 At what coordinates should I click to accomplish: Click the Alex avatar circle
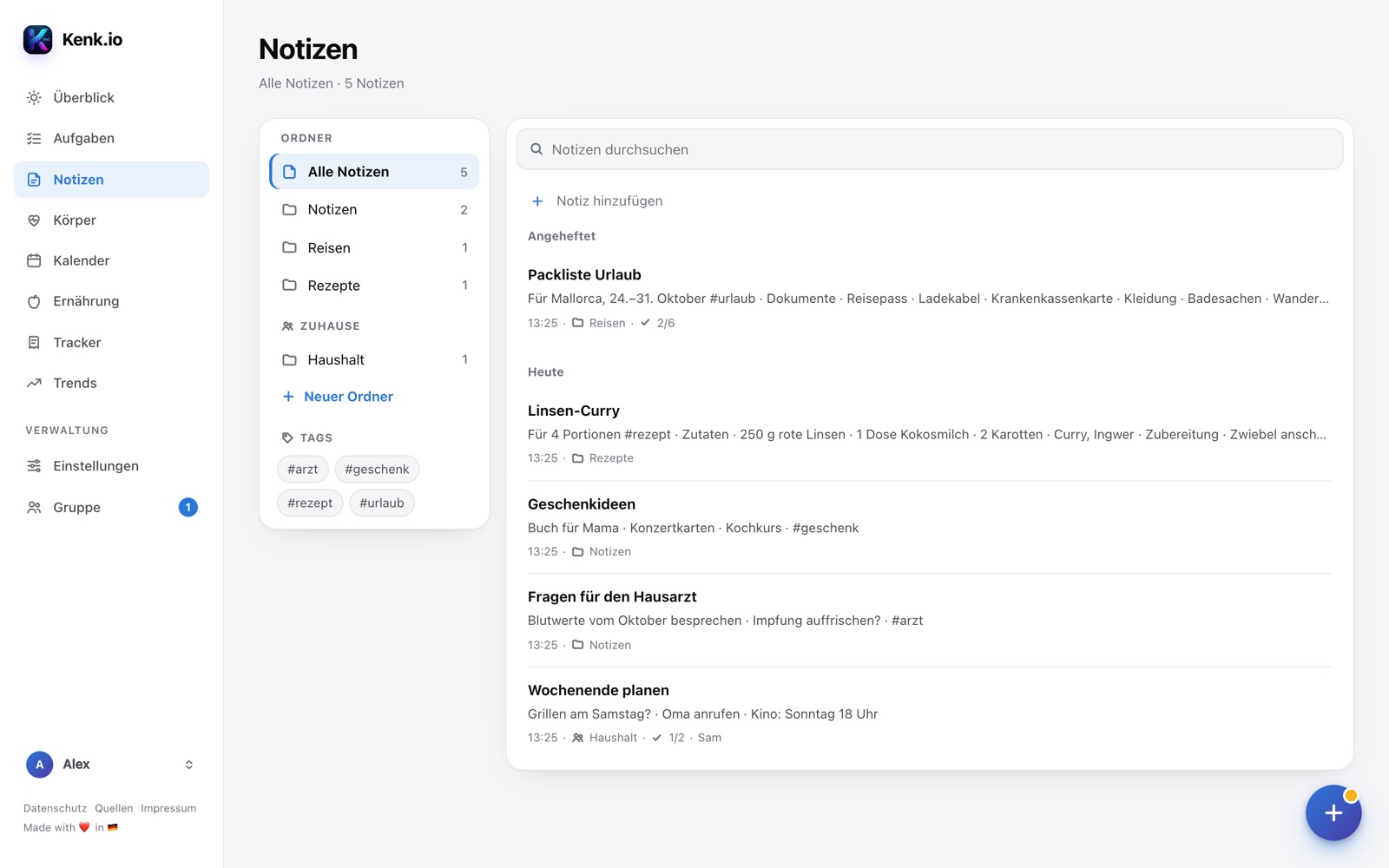[39, 765]
